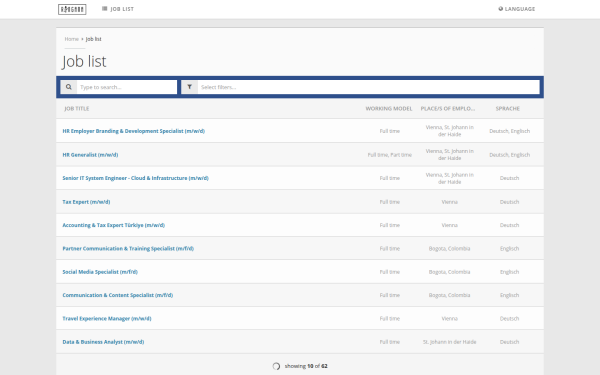Open the Job List menu item
The width and height of the screenshot is (600, 375).
(x=118, y=9)
